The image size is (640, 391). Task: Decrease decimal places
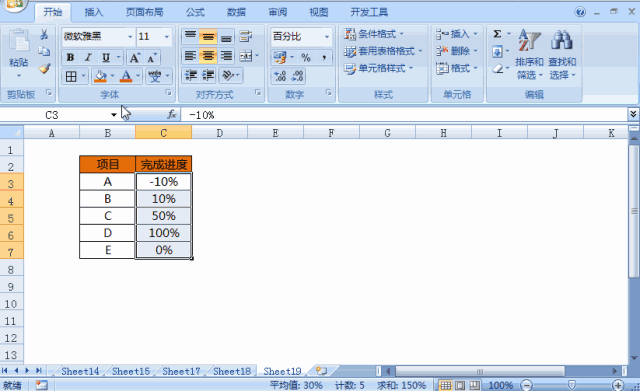pos(298,76)
